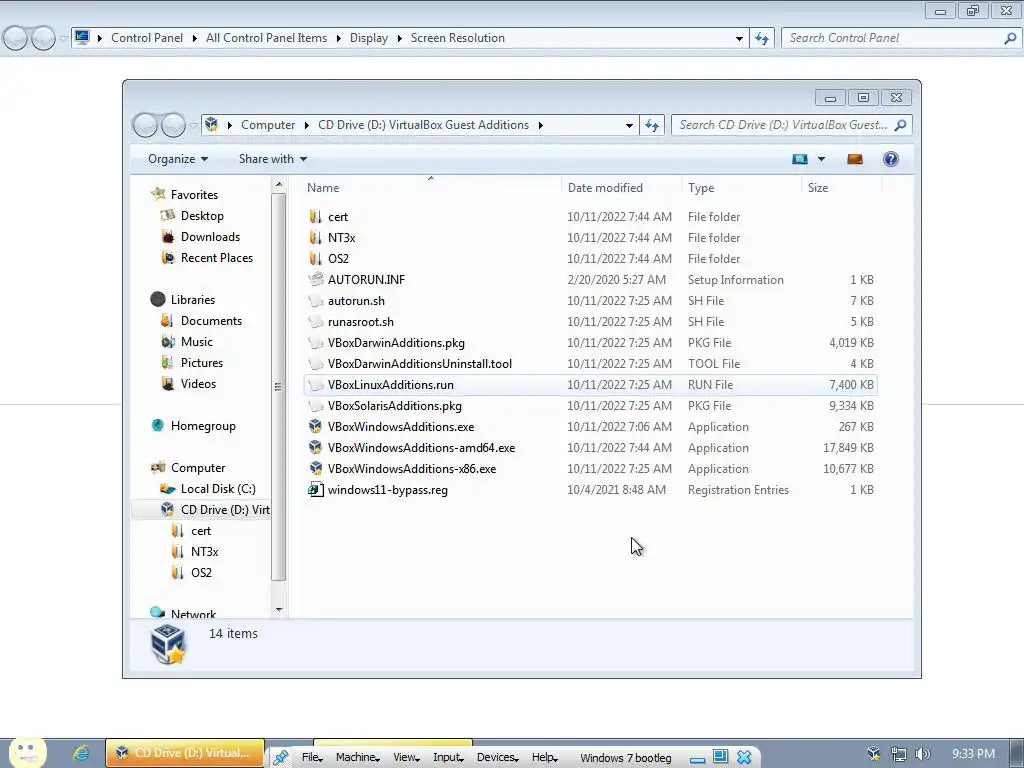Click the Explorer search magnifier icon

pos(900,125)
